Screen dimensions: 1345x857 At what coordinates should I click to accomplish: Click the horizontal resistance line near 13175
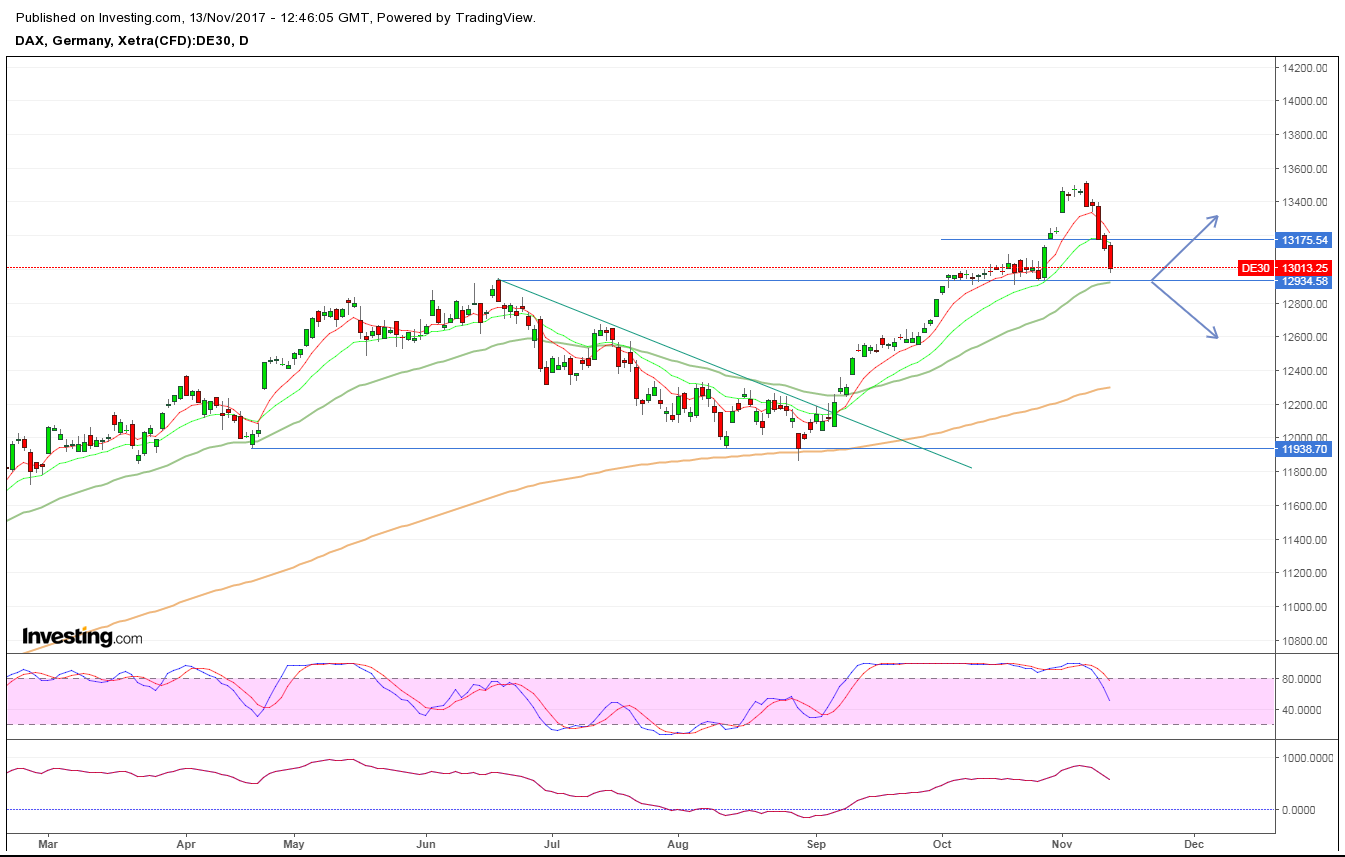click(x=1000, y=239)
